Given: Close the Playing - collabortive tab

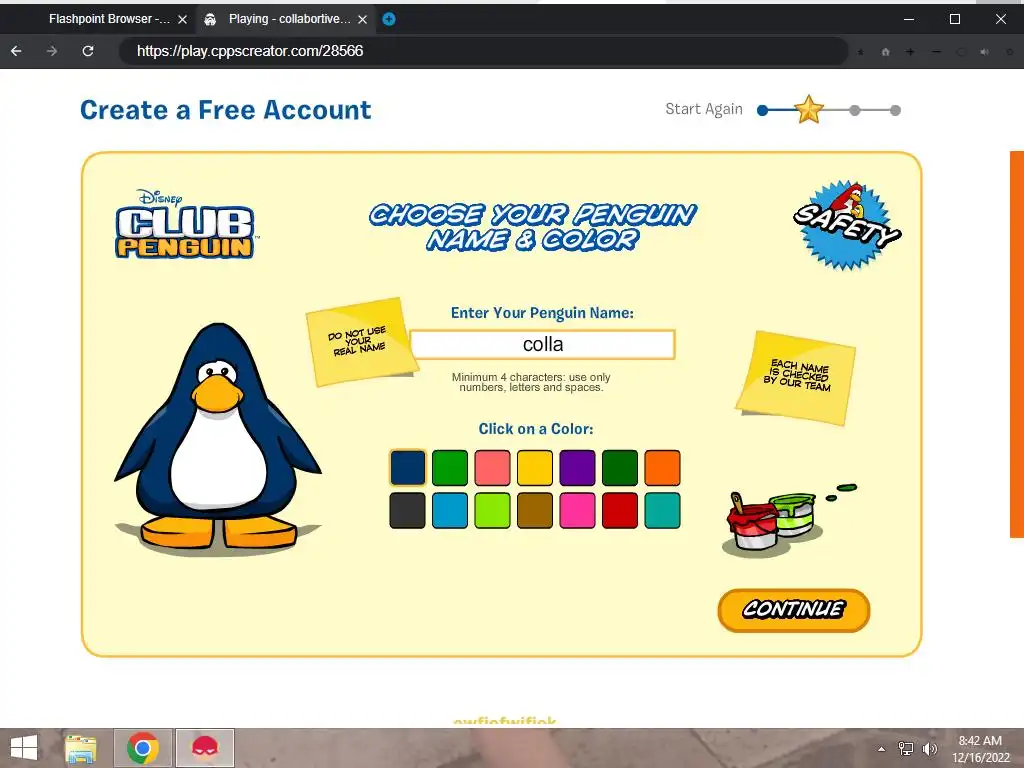Looking at the screenshot, I should point(362,20).
